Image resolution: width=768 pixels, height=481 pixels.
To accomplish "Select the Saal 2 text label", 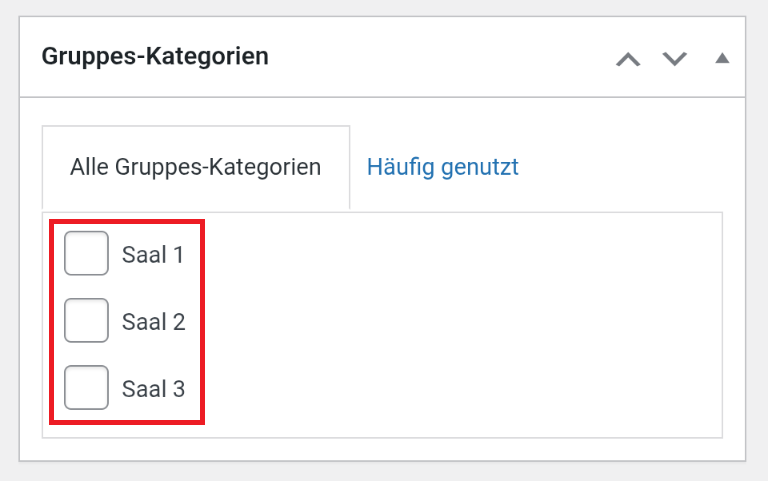I will point(153,322).
